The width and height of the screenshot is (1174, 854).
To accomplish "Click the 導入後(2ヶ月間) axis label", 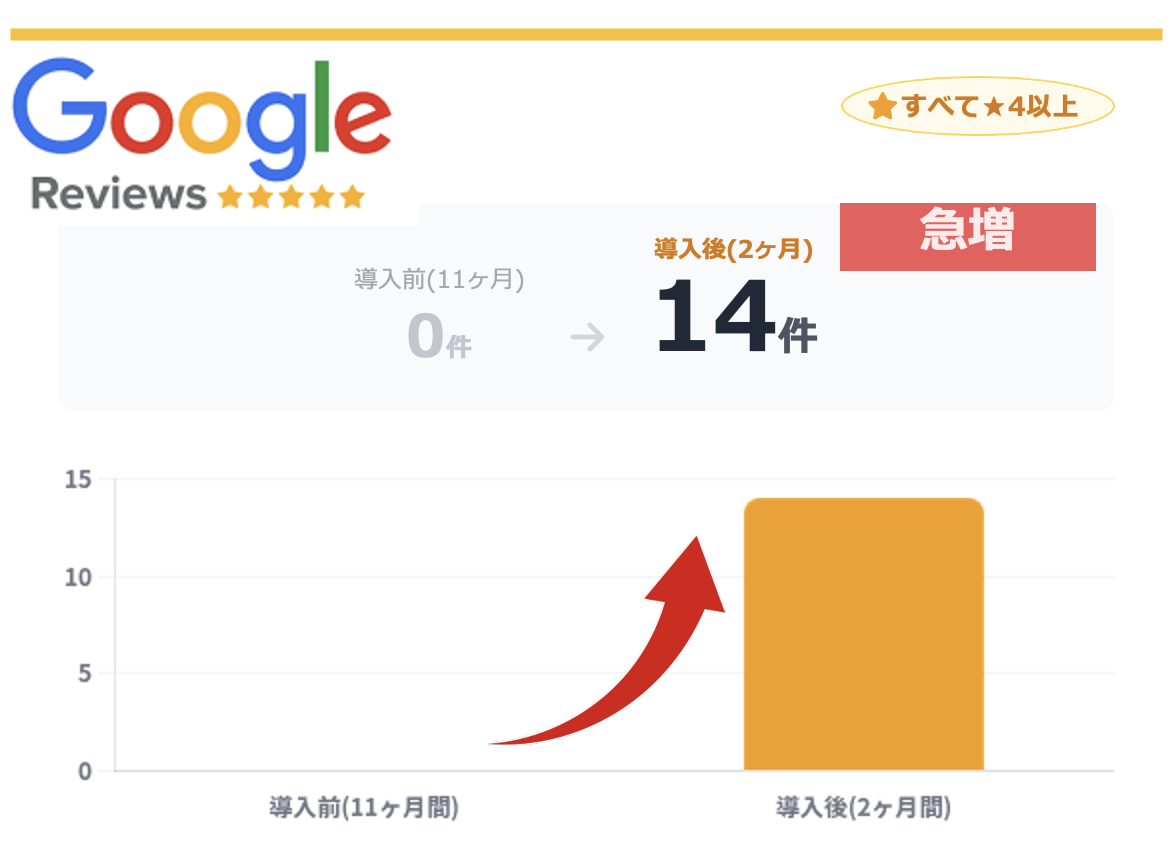I will click(x=863, y=807).
